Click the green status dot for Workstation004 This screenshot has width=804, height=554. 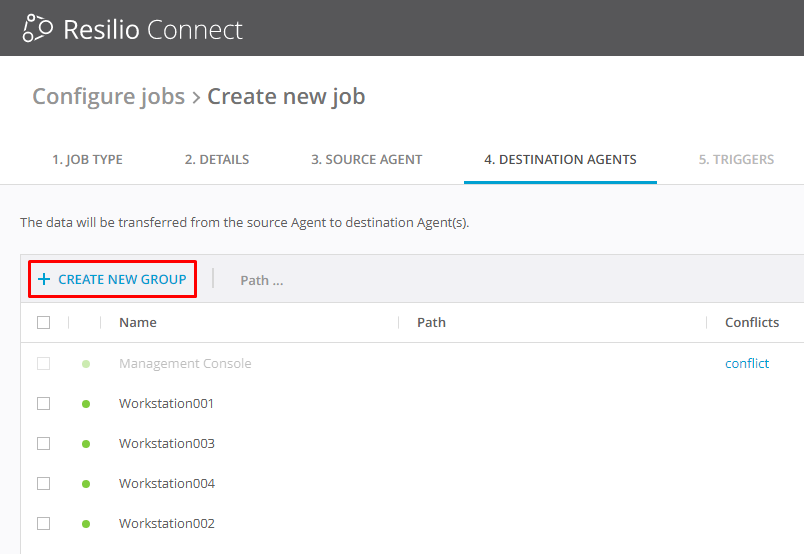(x=86, y=484)
